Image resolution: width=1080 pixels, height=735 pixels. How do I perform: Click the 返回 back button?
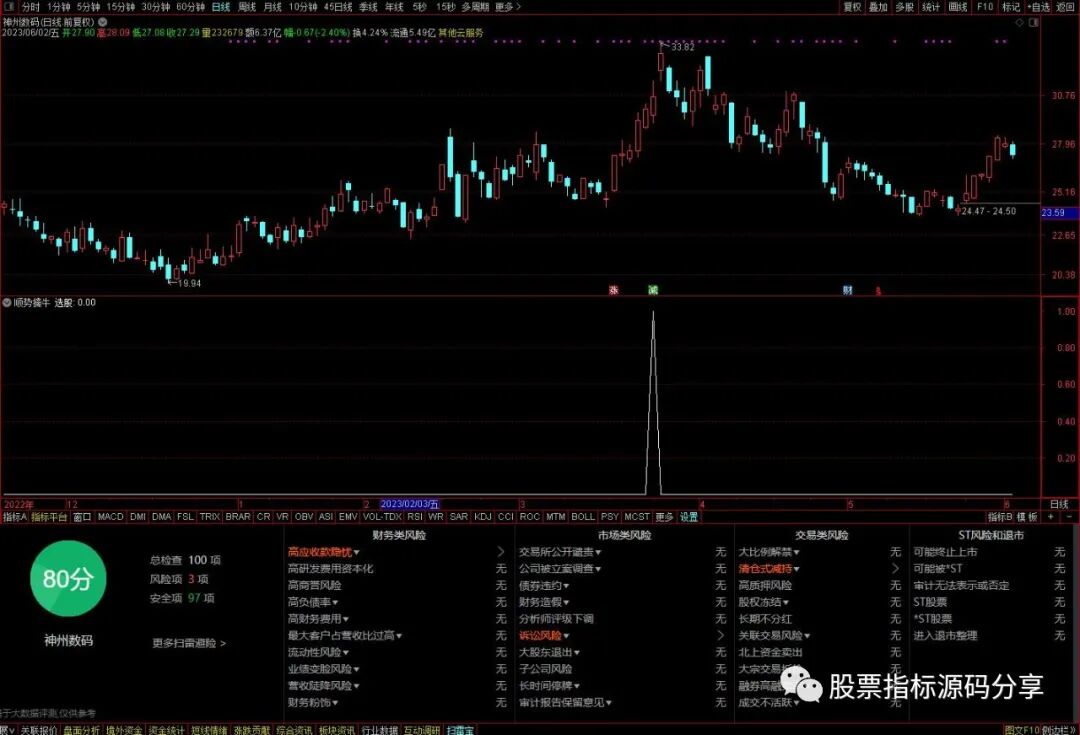[x=1066, y=7]
